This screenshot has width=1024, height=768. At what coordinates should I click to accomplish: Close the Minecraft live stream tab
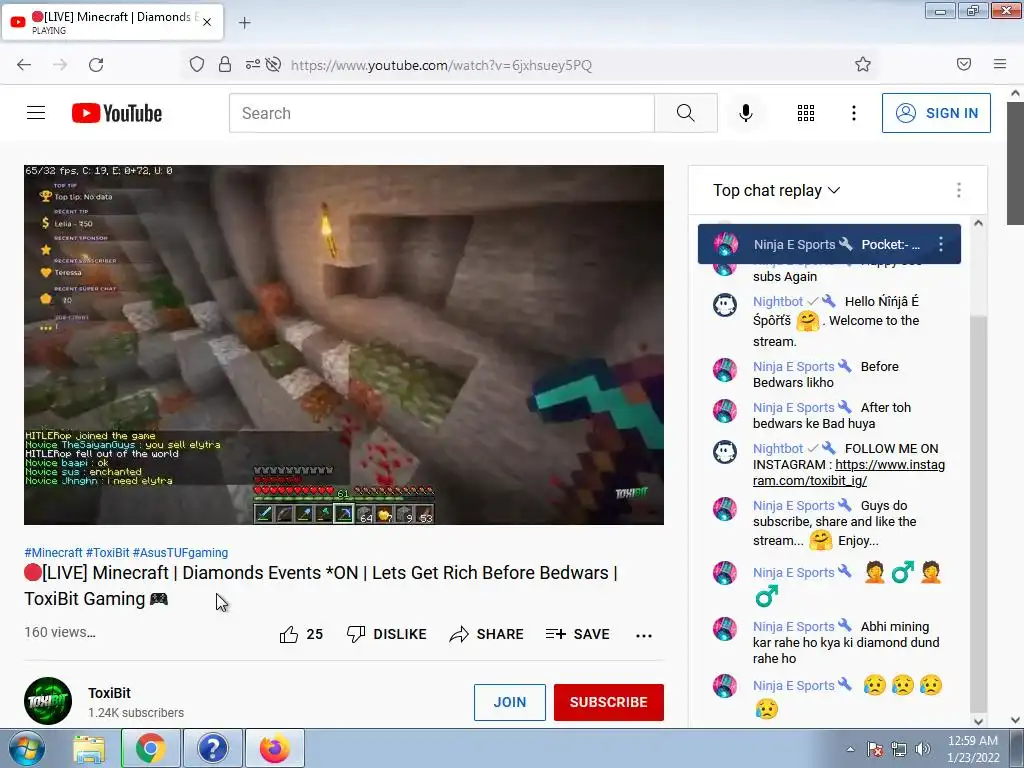point(207,22)
